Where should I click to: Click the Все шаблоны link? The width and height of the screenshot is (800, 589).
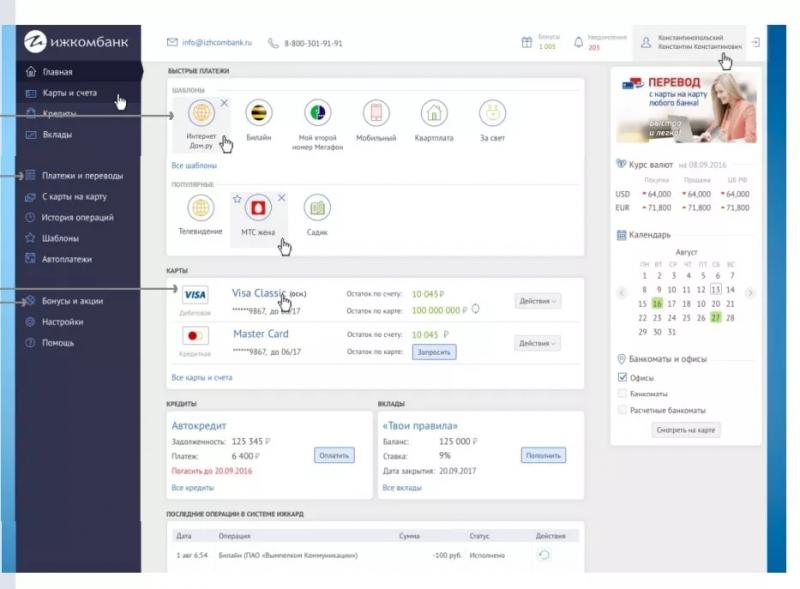click(194, 165)
